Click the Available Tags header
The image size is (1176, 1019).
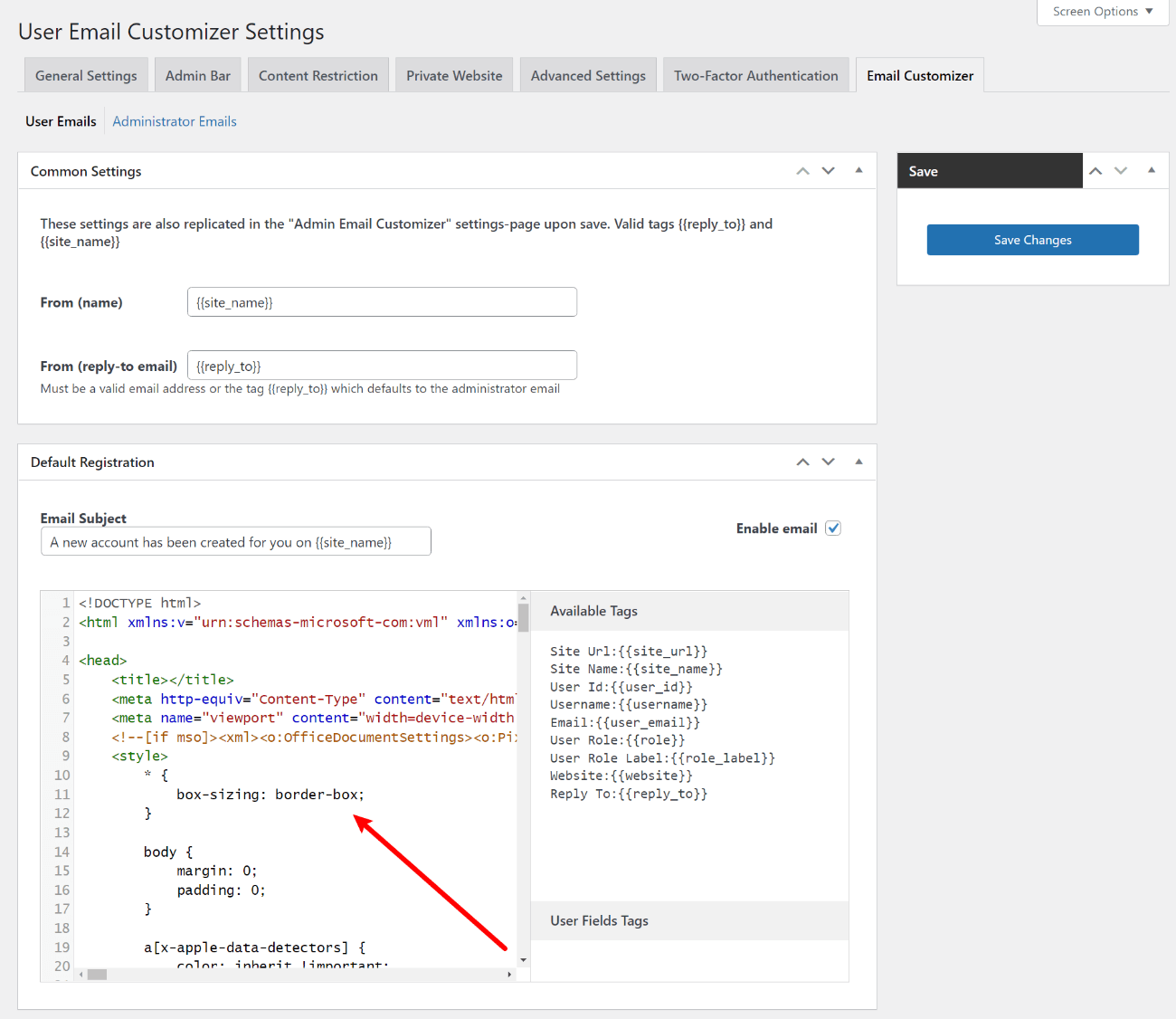click(689, 611)
